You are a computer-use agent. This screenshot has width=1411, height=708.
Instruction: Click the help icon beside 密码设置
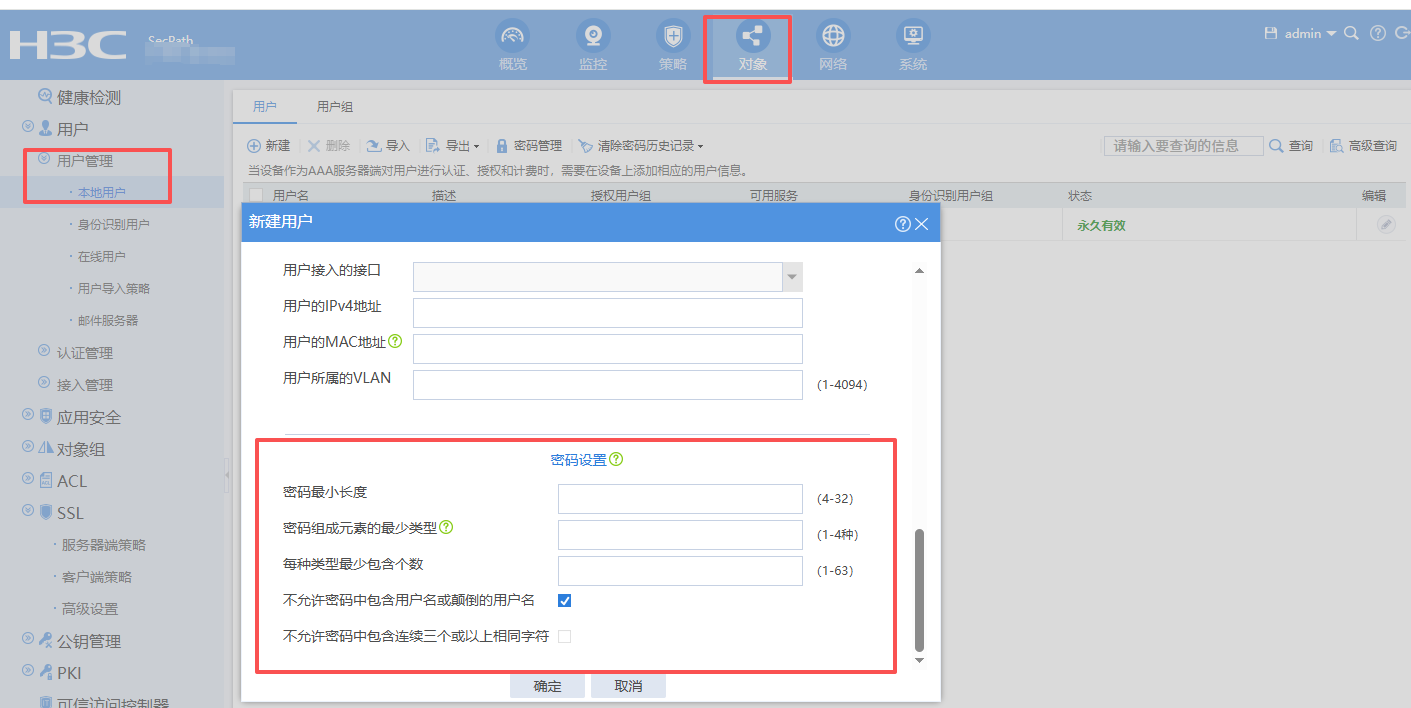(617, 460)
